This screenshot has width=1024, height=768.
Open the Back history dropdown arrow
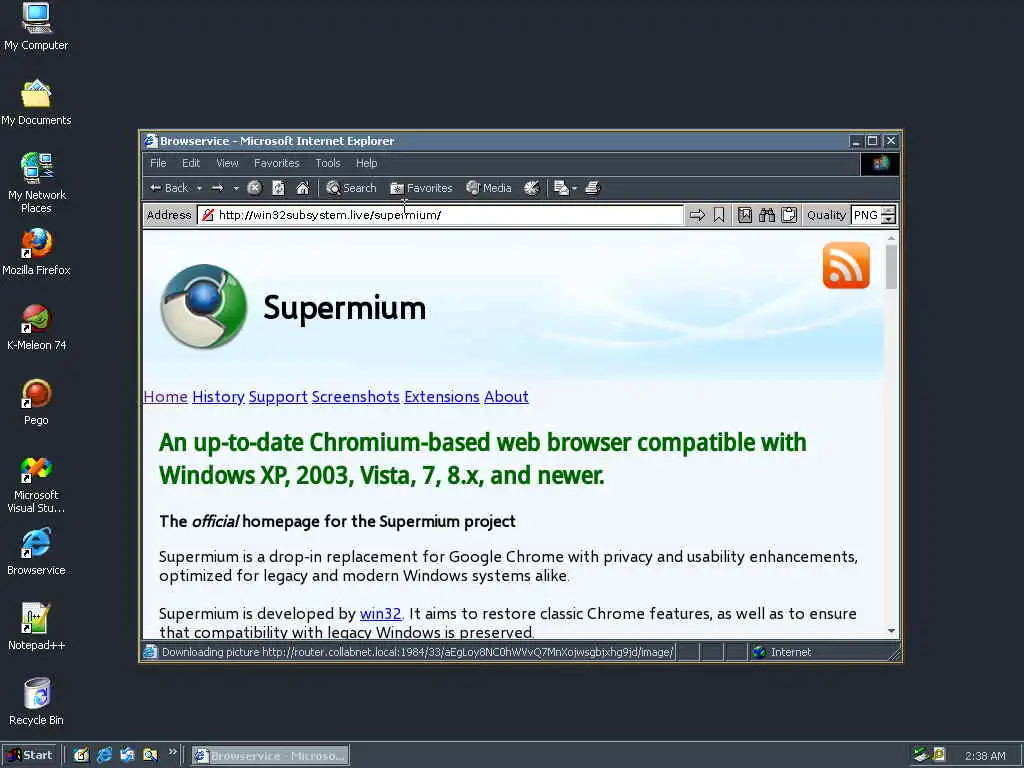coord(199,188)
